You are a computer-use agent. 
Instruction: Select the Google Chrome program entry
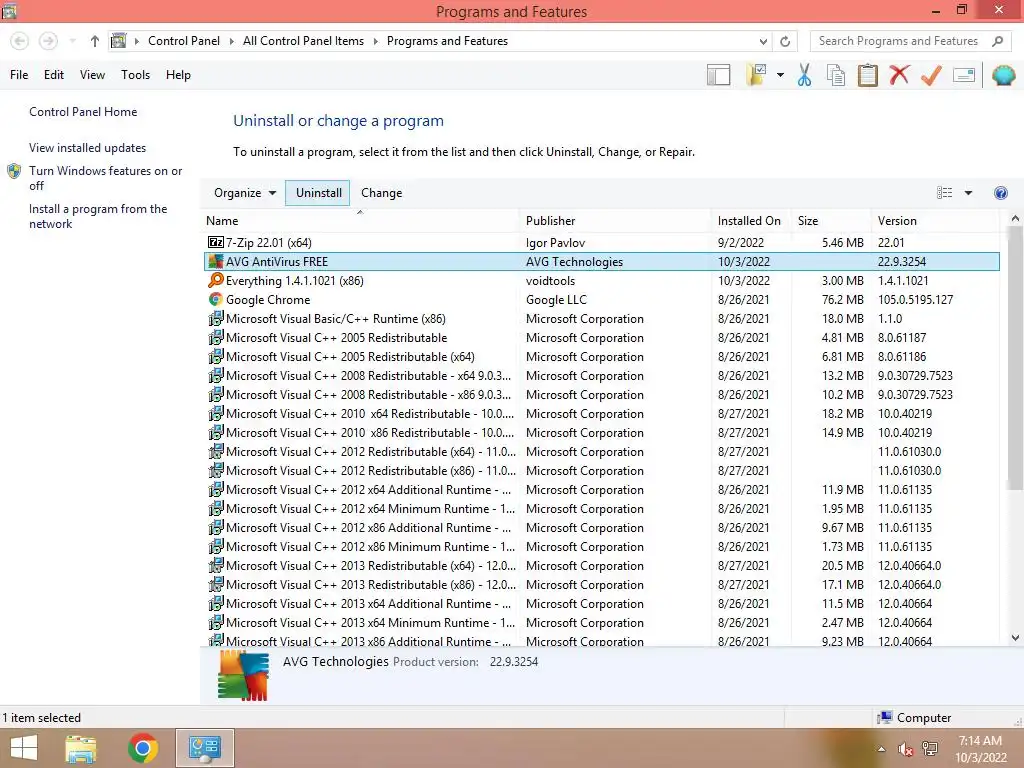pos(601,300)
